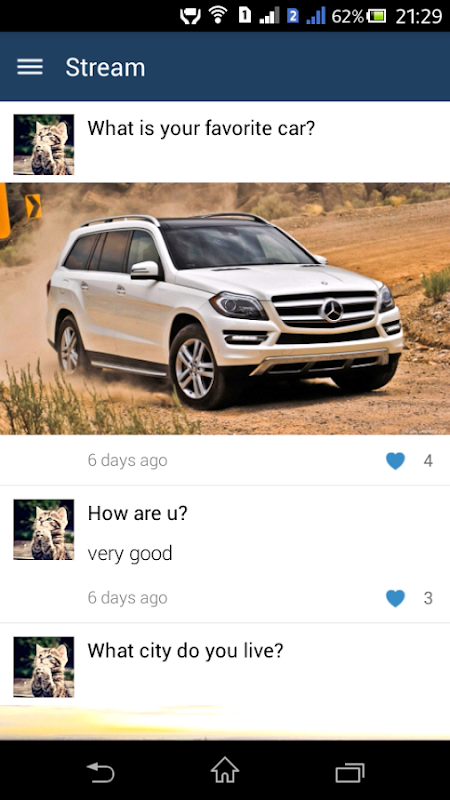The height and width of the screenshot is (800, 450).
Task: Tap the Android back navigation icon
Action: (100, 772)
